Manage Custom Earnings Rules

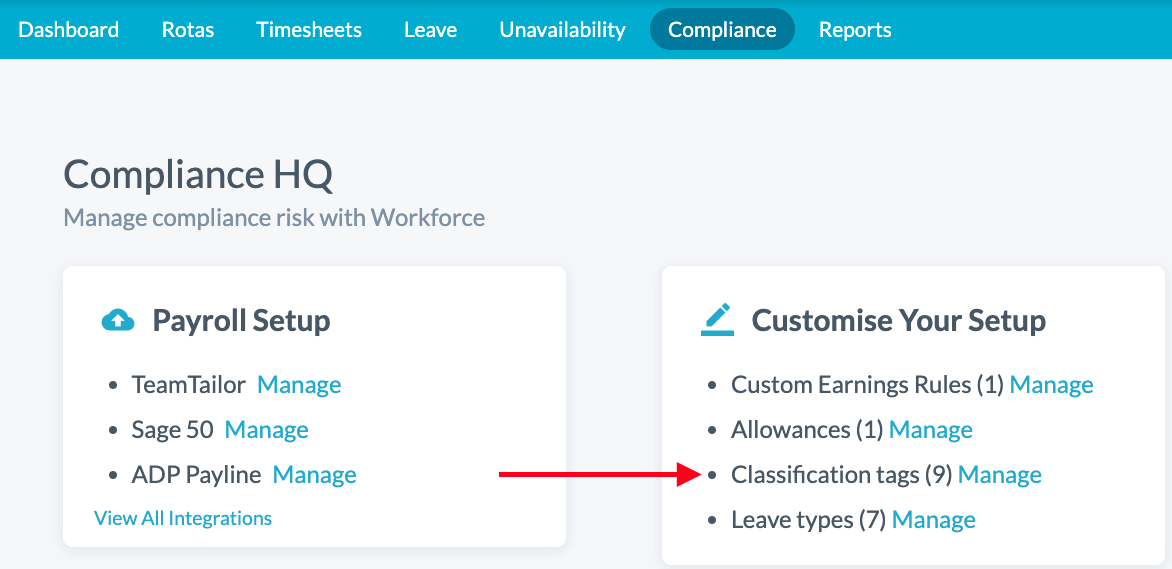tap(1051, 385)
